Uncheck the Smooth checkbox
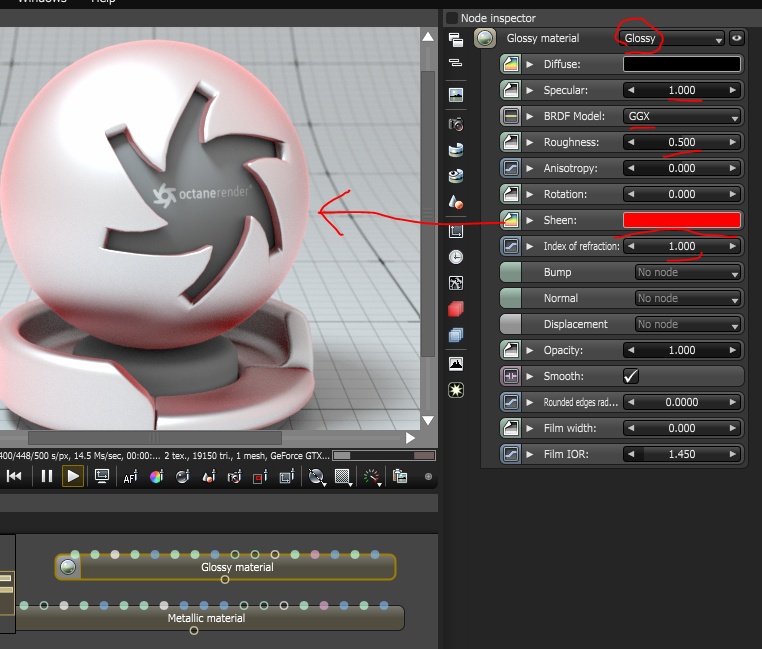Image resolution: width=762 pixels, height=649 pixels. (631, 376)
